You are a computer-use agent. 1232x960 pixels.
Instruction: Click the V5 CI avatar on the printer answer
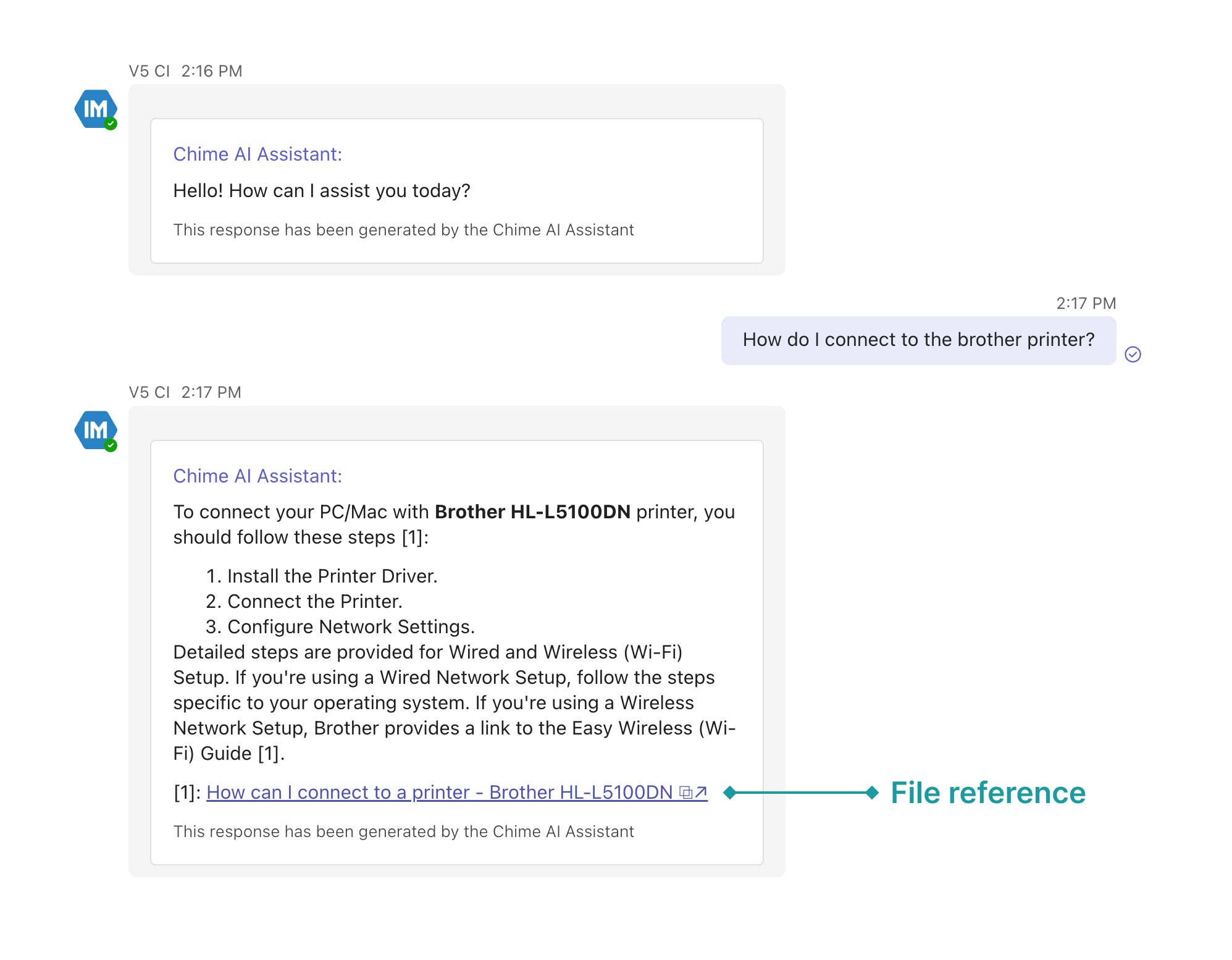pos(95,430)
